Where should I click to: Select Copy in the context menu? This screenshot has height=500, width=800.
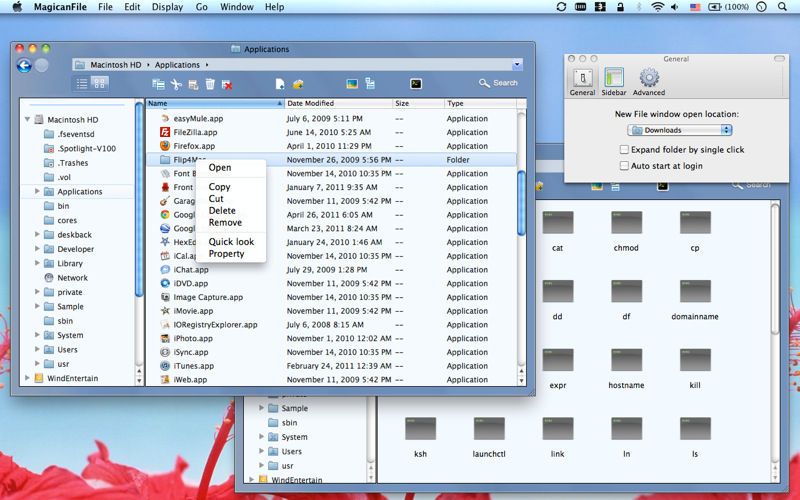pos(219,187)
